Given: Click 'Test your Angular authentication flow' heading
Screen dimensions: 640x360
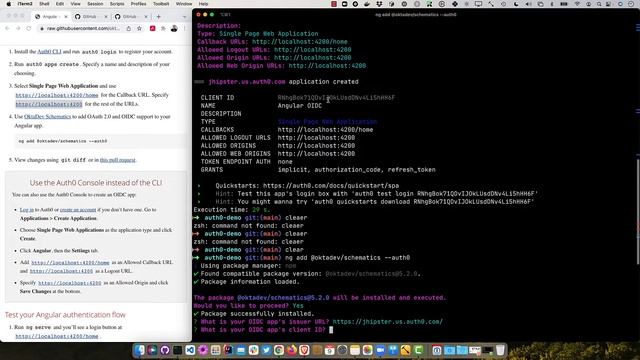Looking at the screenshot, I should click(x=65, y=315).
